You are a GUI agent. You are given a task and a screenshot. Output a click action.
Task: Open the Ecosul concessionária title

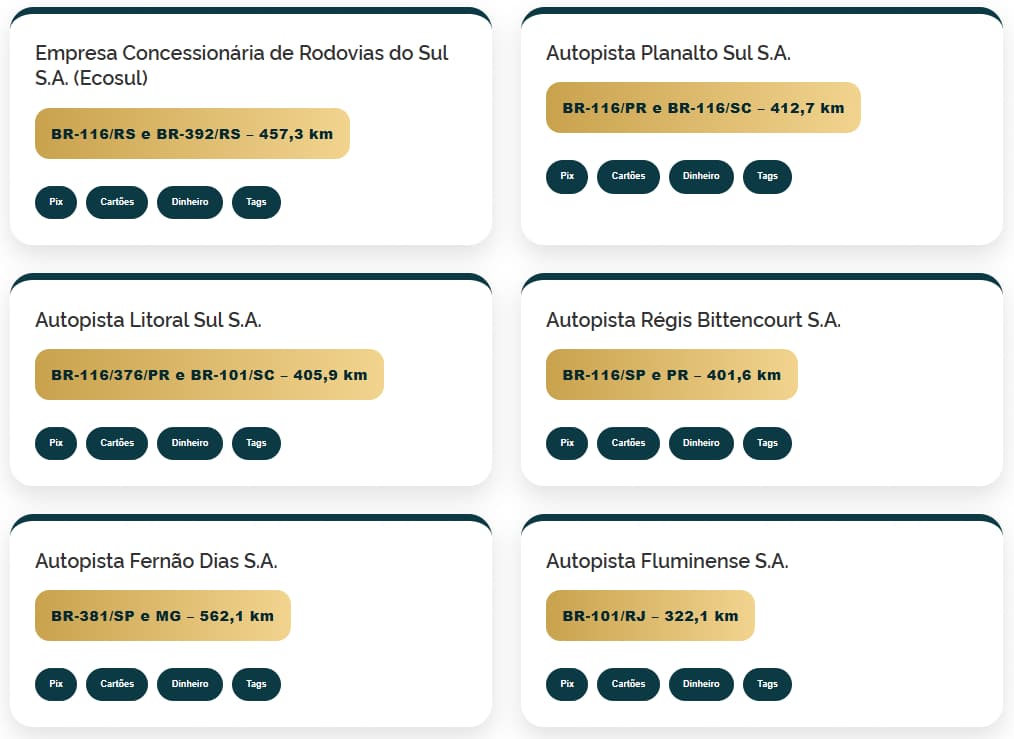241,65
